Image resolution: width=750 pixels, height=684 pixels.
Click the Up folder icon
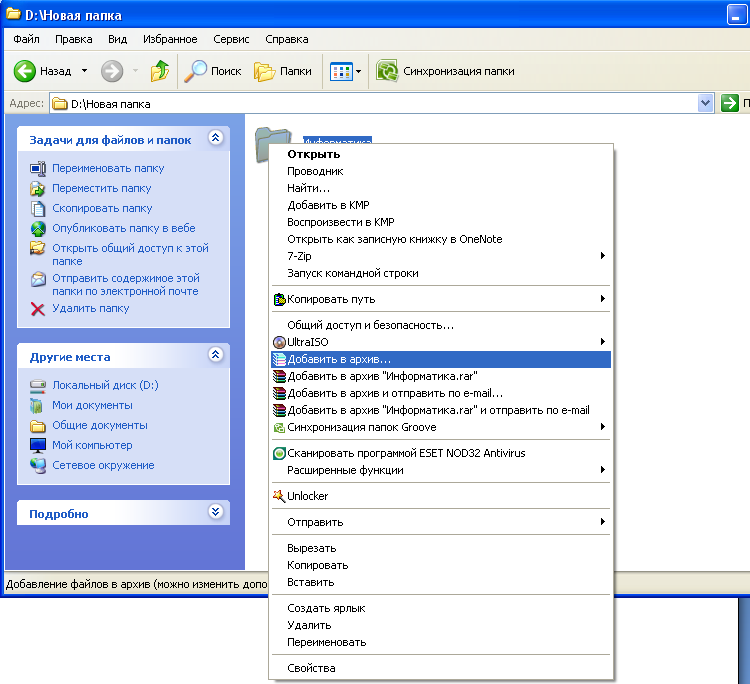tap(160, 71)
